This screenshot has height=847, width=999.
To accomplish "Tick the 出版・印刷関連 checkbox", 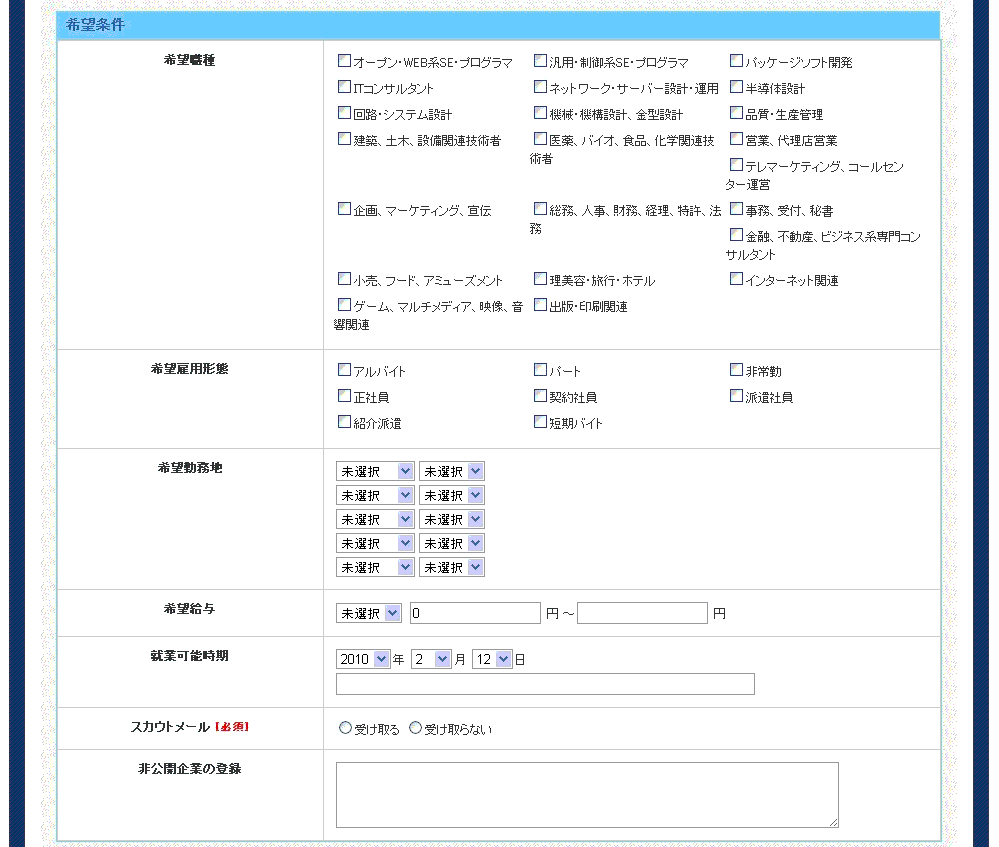I will pyautogui.click(x=540, y=305).
